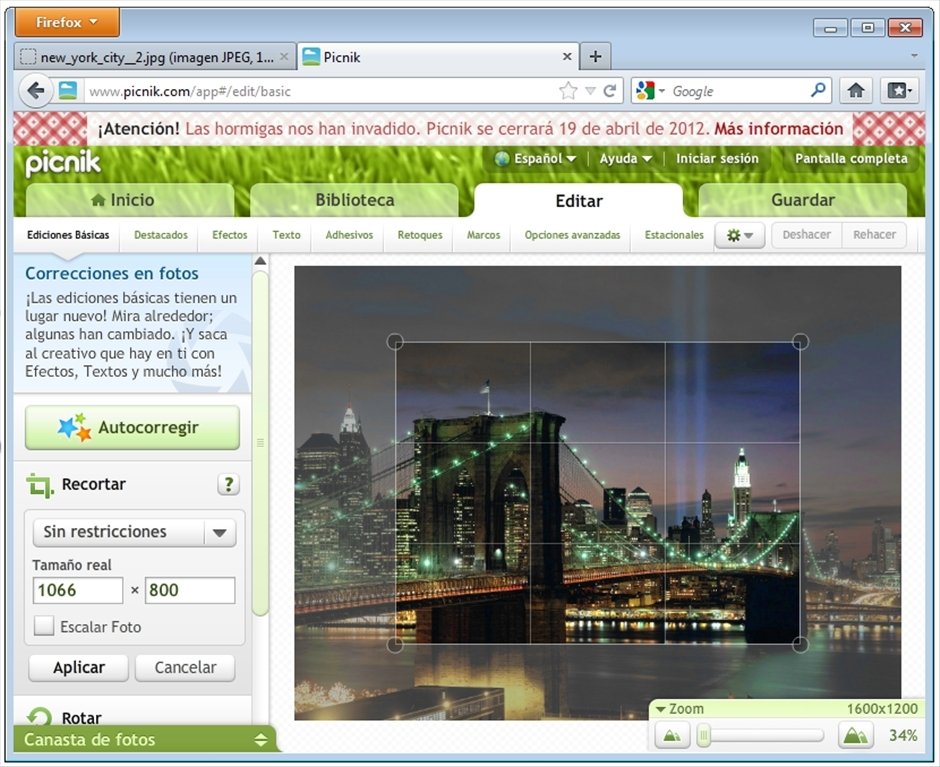
Task: Open the Retoques sub-tab
Action: [420, 235]
